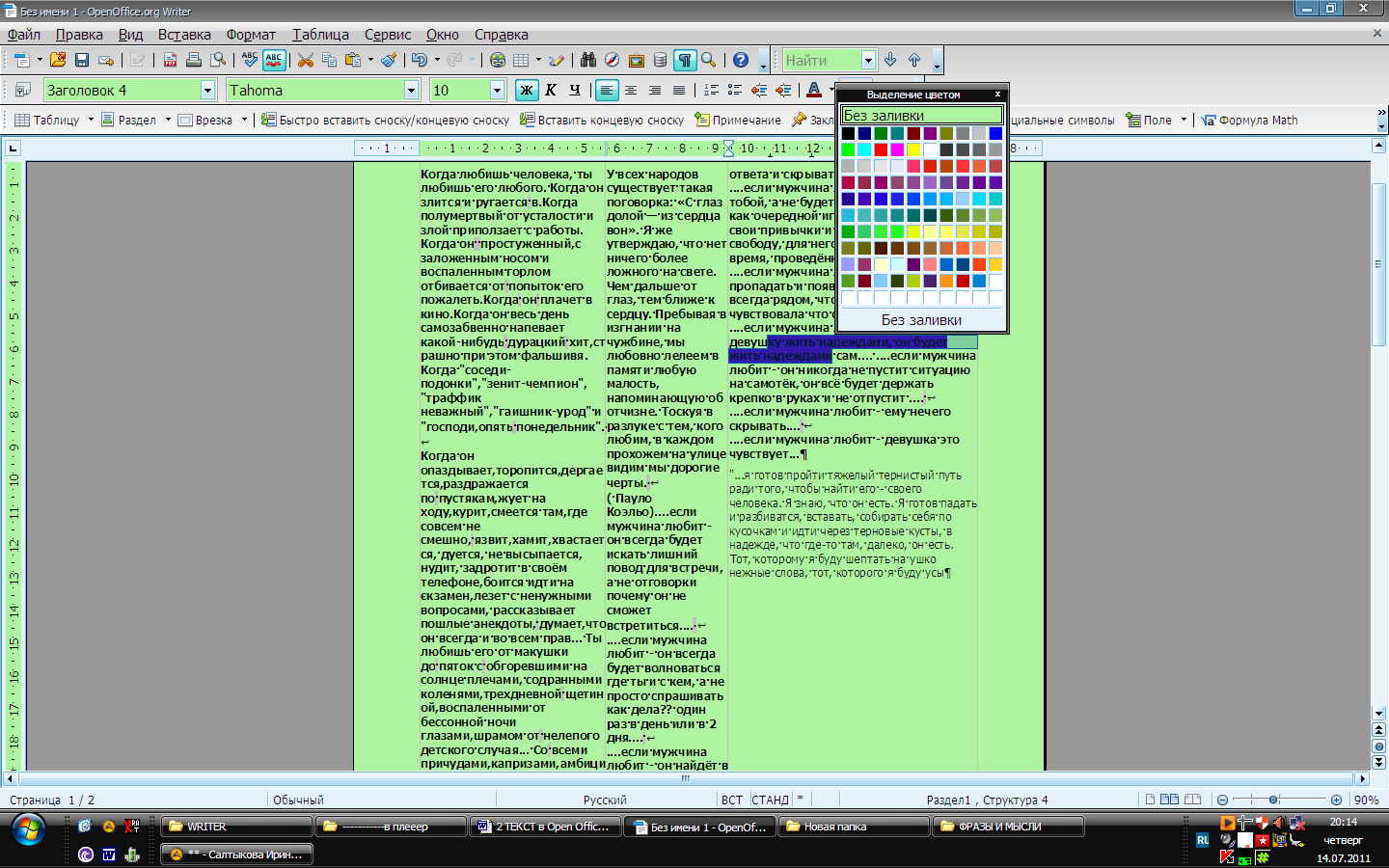Click Без заливки at palette bottom
Viewport: 1389px width, 868px height.
point(921,320)
